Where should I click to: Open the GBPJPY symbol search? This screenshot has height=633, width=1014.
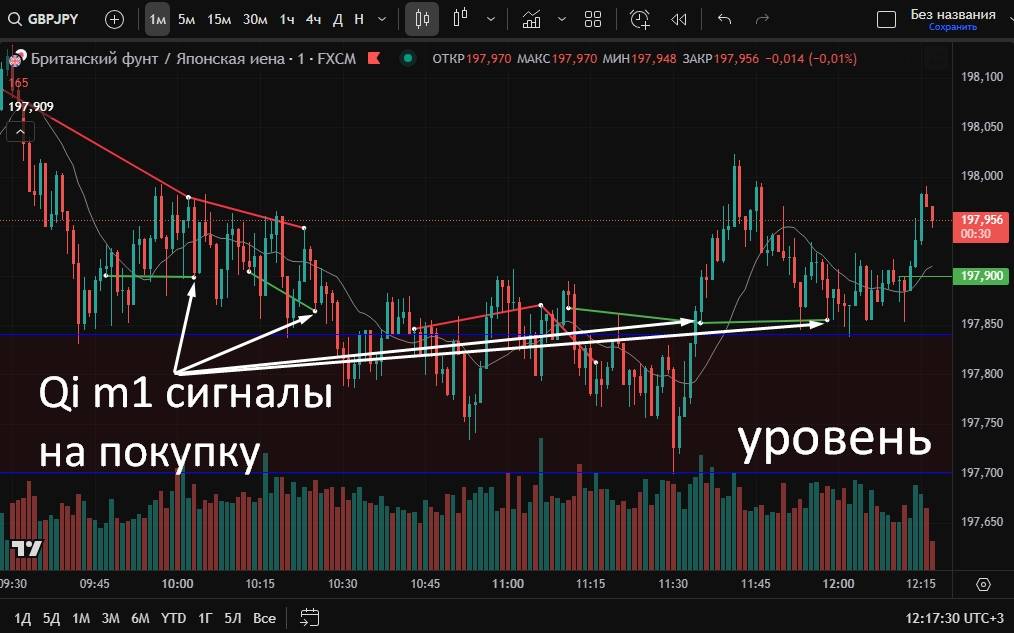click(43, 19)
